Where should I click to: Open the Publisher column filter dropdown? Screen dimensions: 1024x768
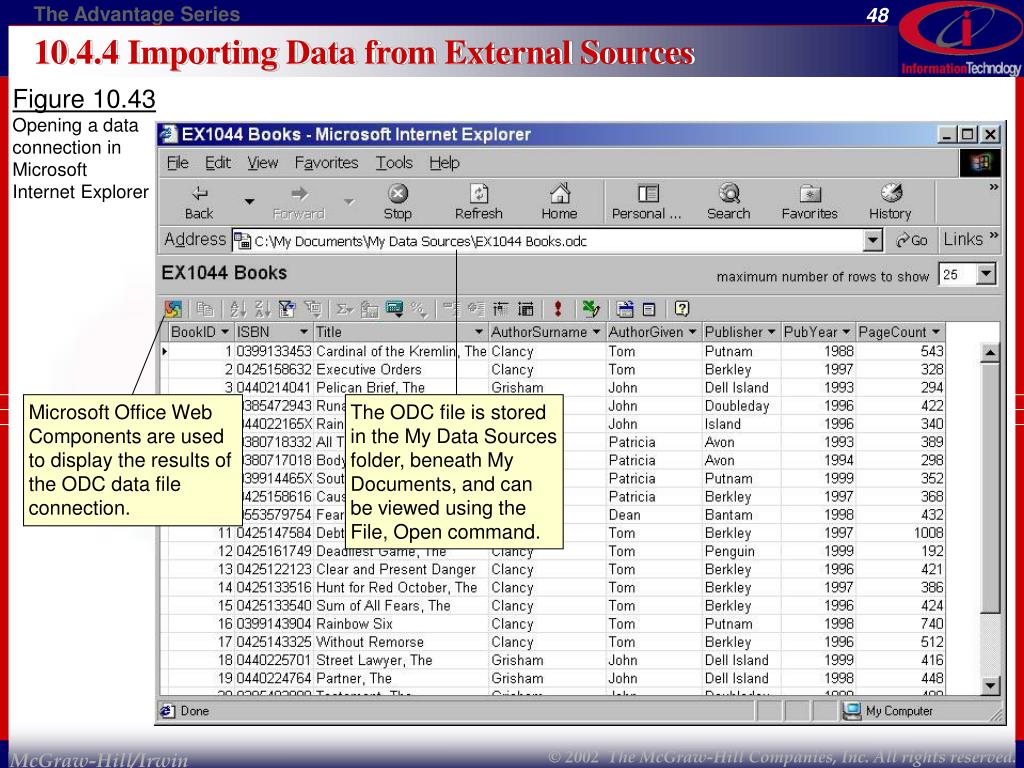(771, 332)
